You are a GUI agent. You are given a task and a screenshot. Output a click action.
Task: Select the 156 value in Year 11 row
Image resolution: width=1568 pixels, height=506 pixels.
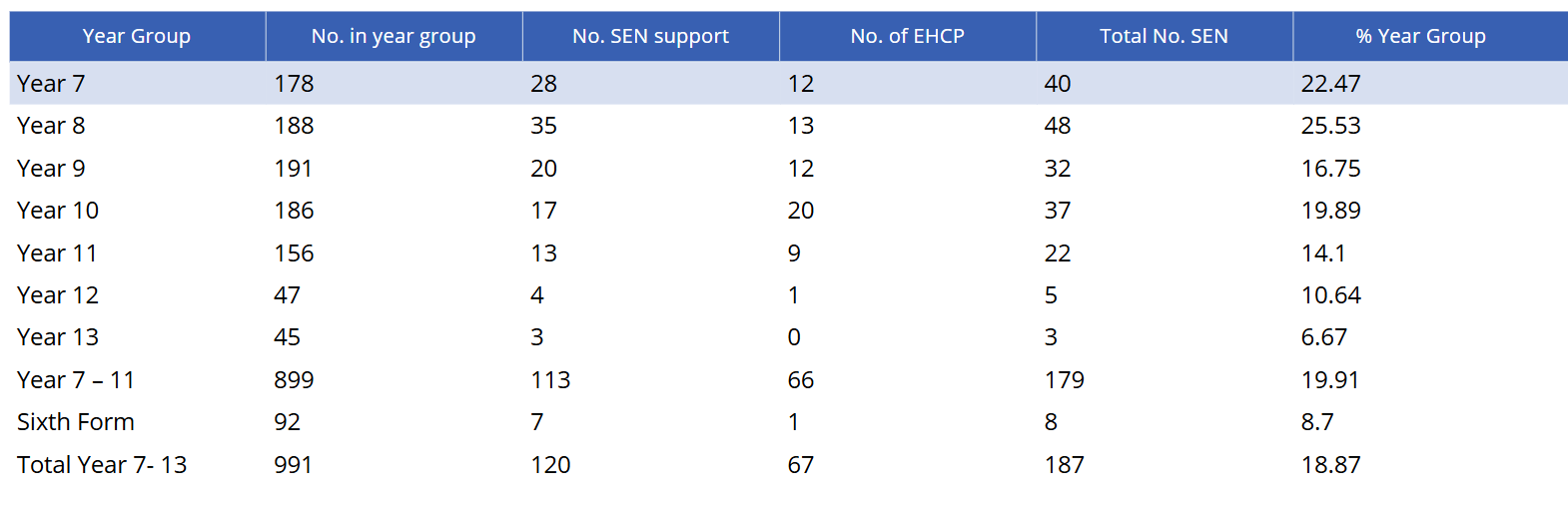click(294, 253)
